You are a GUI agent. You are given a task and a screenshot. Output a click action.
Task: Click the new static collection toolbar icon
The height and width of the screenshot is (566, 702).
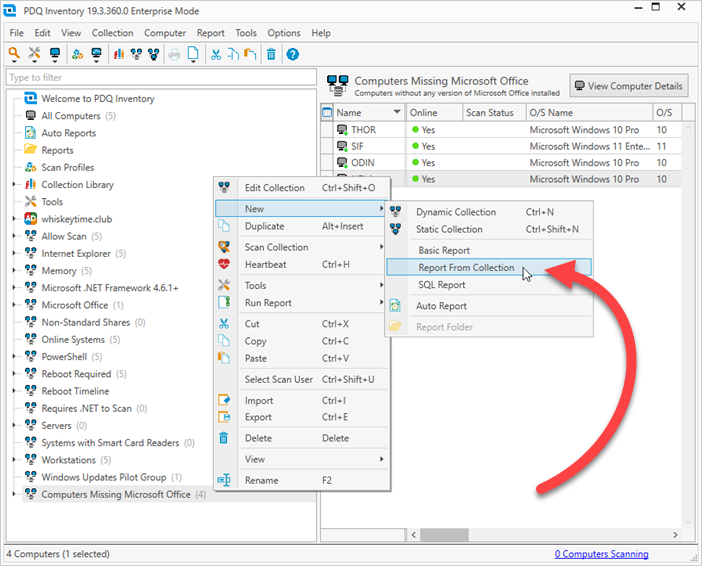click(154, 55)
